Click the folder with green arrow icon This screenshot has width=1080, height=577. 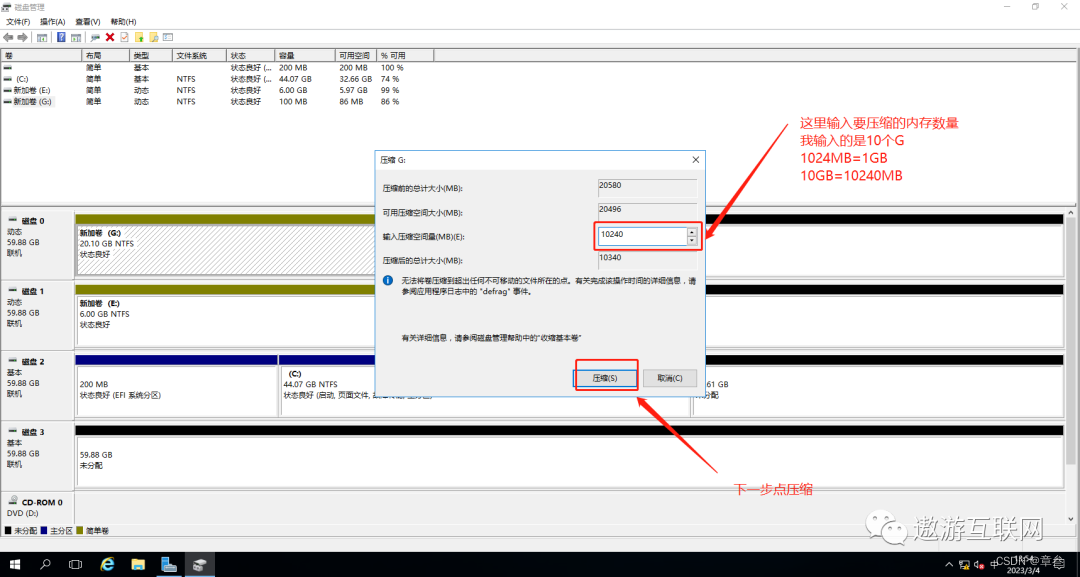coord(139,37)
